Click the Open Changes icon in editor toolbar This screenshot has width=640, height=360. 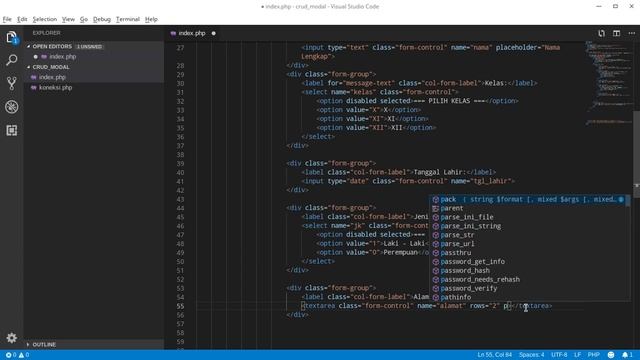coord(601,33)
